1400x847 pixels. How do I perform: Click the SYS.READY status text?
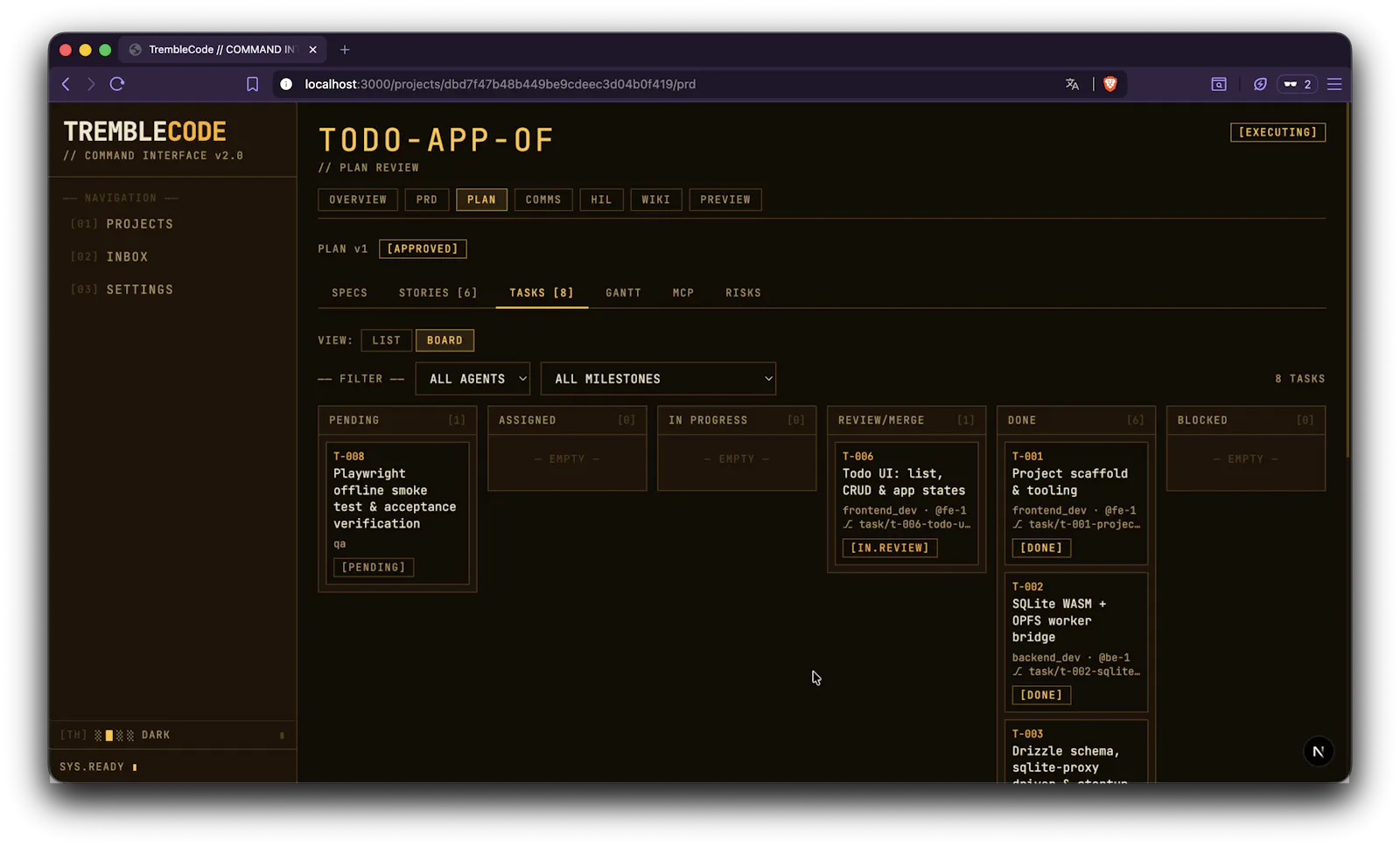(x=92, y=766)
